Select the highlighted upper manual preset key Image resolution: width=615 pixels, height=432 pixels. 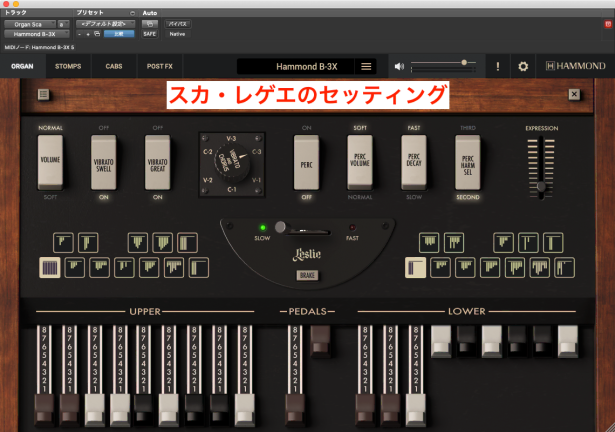point(50,268)
